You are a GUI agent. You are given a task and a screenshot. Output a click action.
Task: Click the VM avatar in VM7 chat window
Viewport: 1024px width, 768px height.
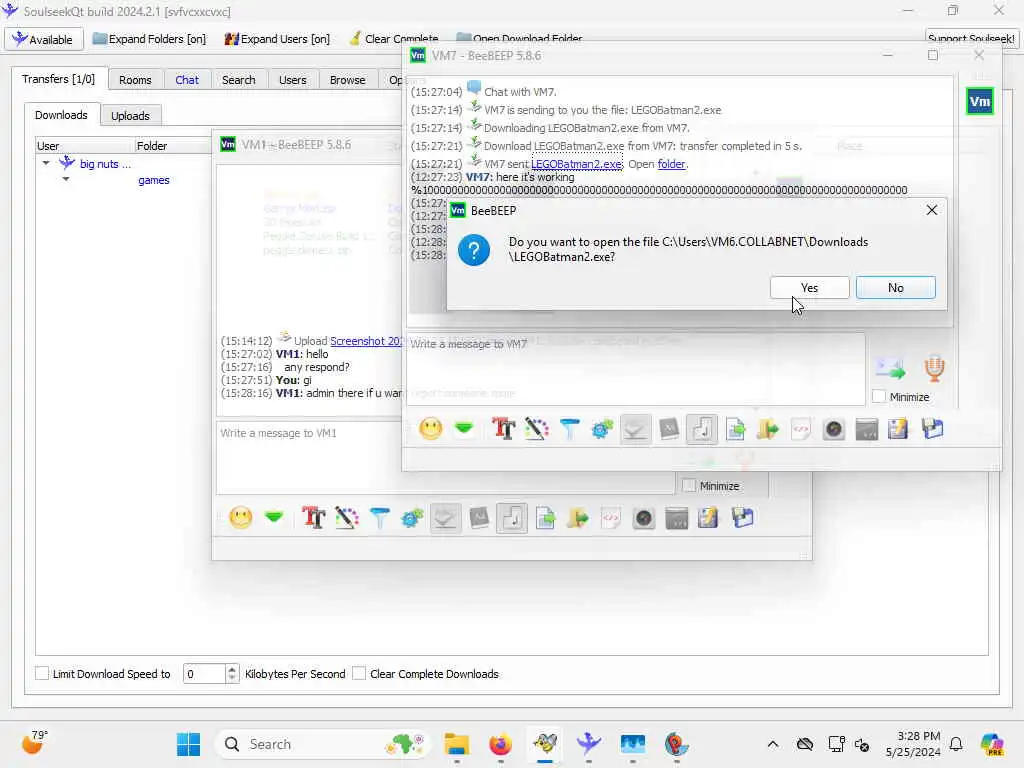click(x=979, y=102)
